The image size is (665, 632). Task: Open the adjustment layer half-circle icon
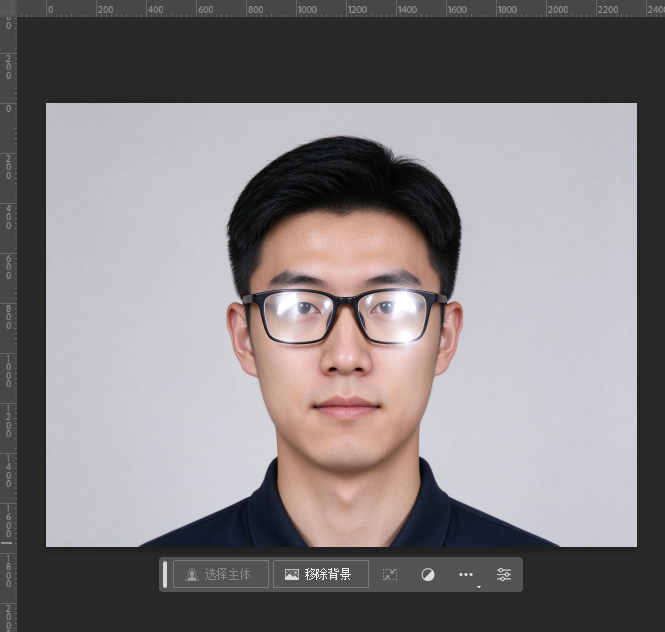pyautogui.click(x=428, y=575)
